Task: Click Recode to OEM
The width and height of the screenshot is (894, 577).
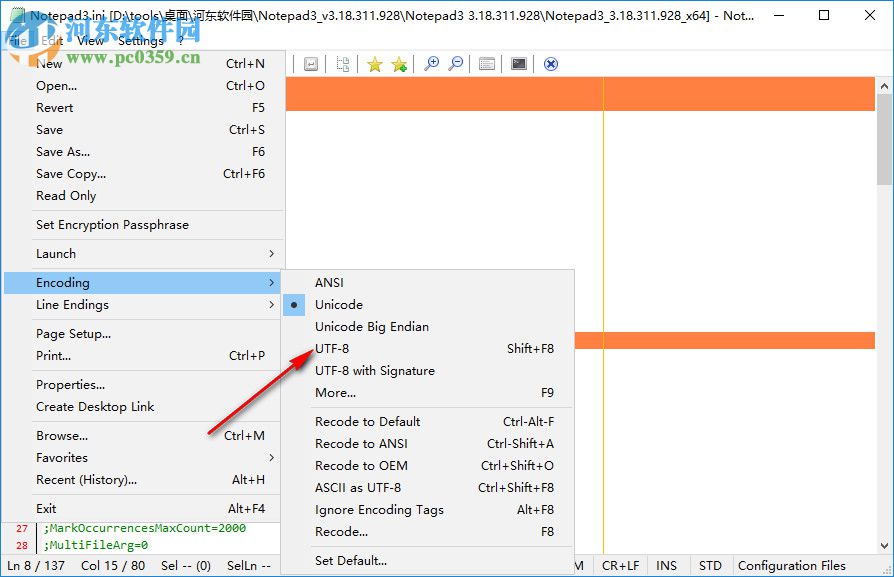Action: point(428,466)
